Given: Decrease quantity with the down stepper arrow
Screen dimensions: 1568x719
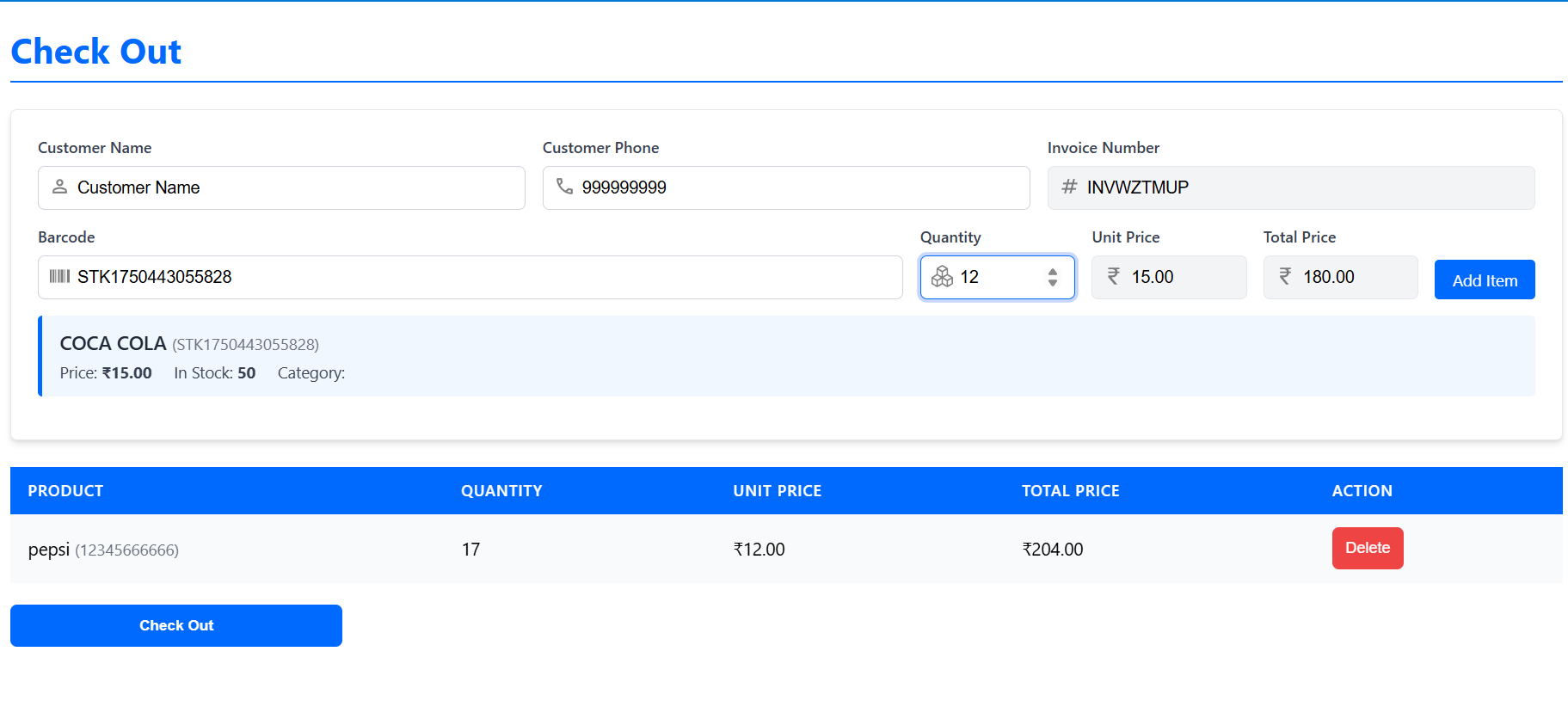Looking at the screenshot, I should click(x=1053, y=282).
